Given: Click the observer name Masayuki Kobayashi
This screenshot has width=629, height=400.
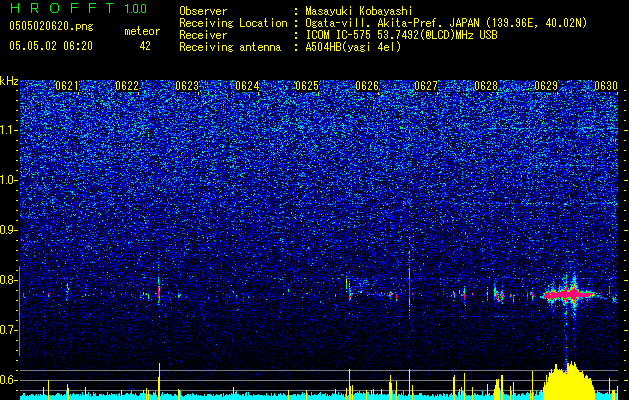Looking at the screenshot, I should 359,11.
